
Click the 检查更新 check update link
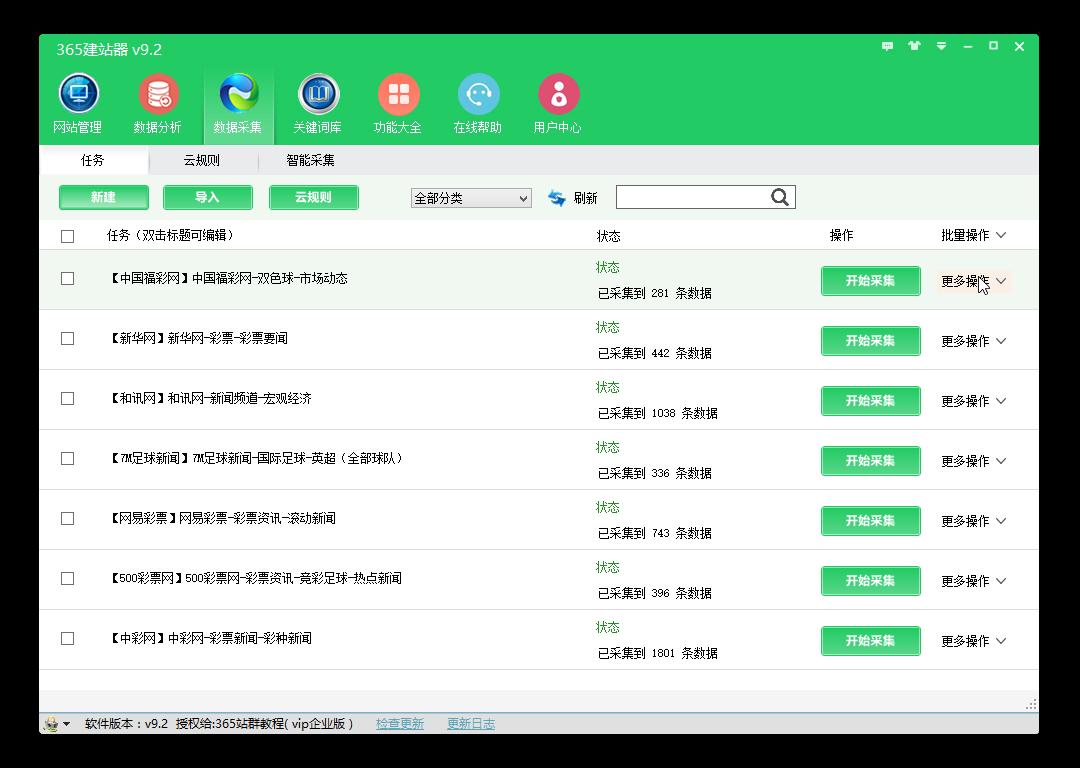click(x=400, y=724)
